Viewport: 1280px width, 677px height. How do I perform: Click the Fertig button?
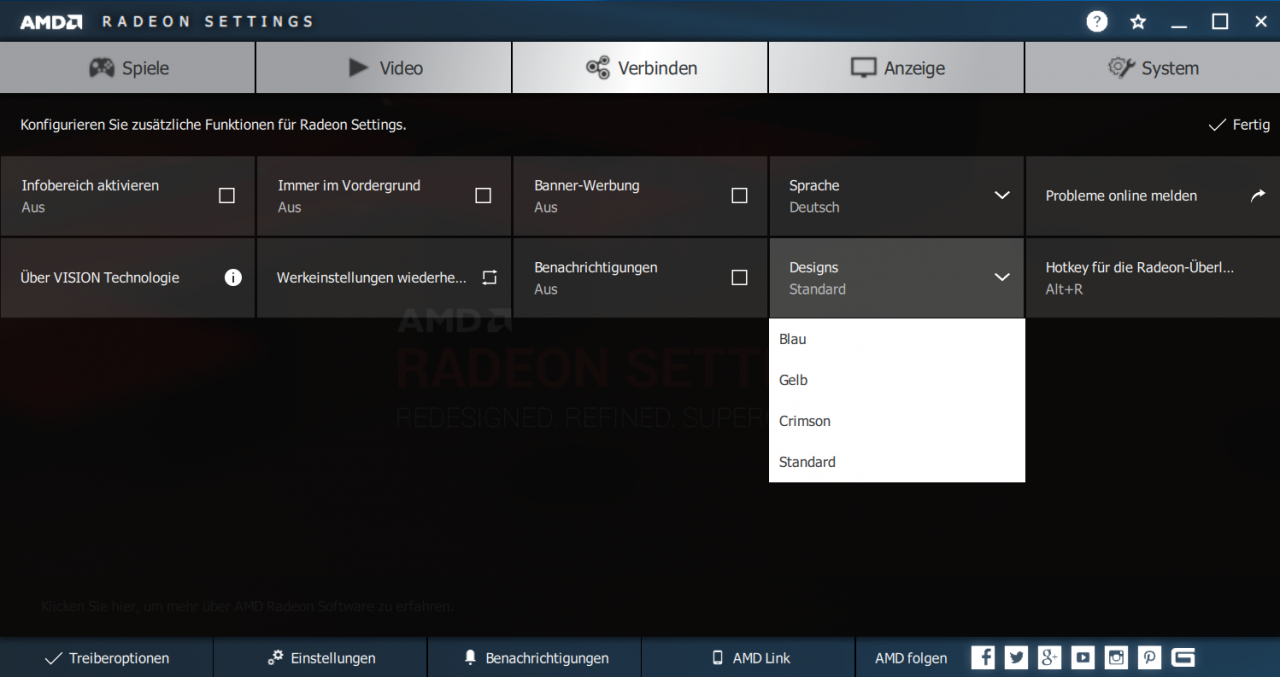coord(1239,125)
